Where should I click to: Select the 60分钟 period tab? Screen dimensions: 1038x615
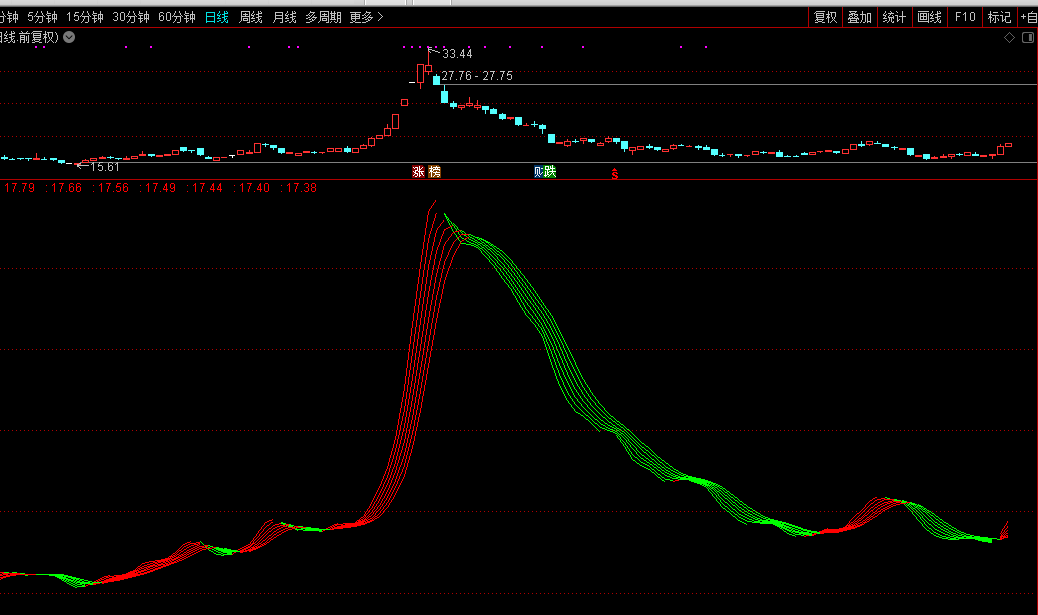point(177,17)
